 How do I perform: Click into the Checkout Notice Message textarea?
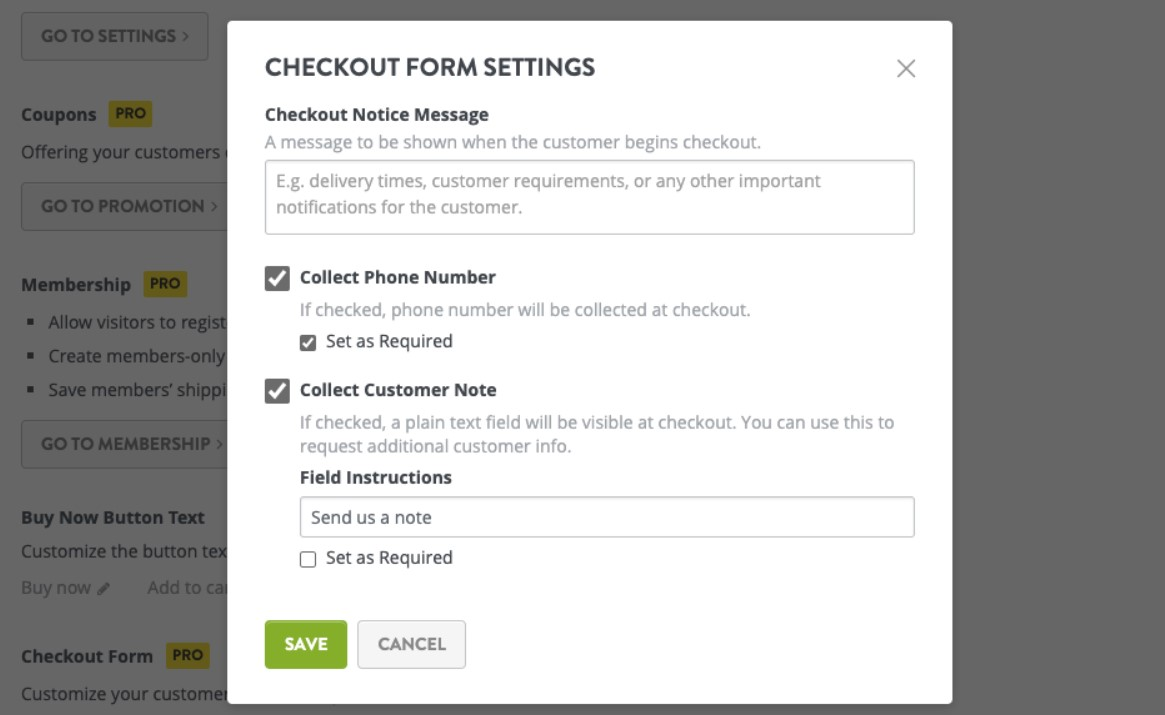[589, 197]
